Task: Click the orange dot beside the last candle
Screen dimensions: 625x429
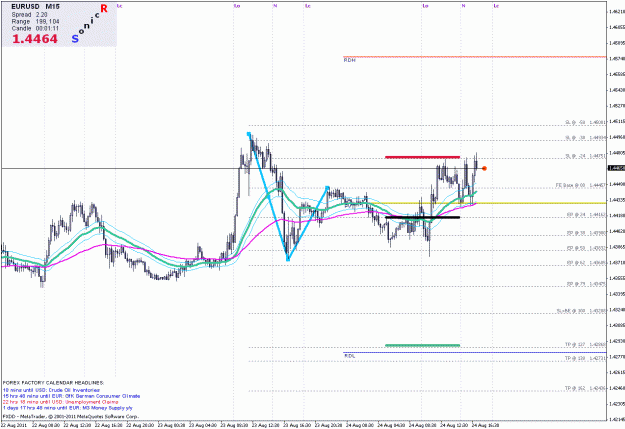Action: tap(484, 168)
